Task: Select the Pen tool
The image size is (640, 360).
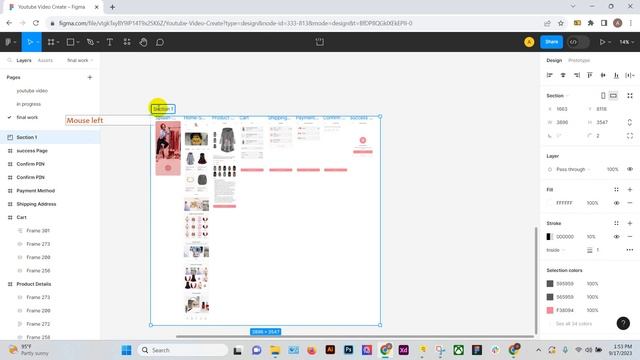Action: [90, 42]
